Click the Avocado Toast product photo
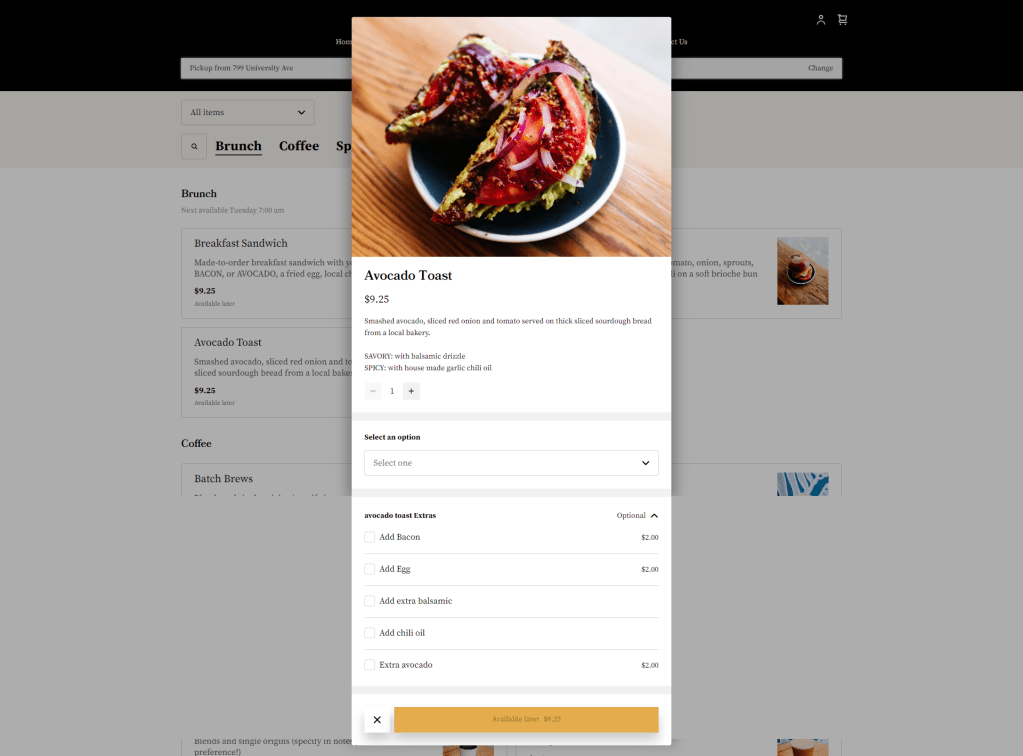Screen dimensions: 1023x756 click(x=511, y=137)
